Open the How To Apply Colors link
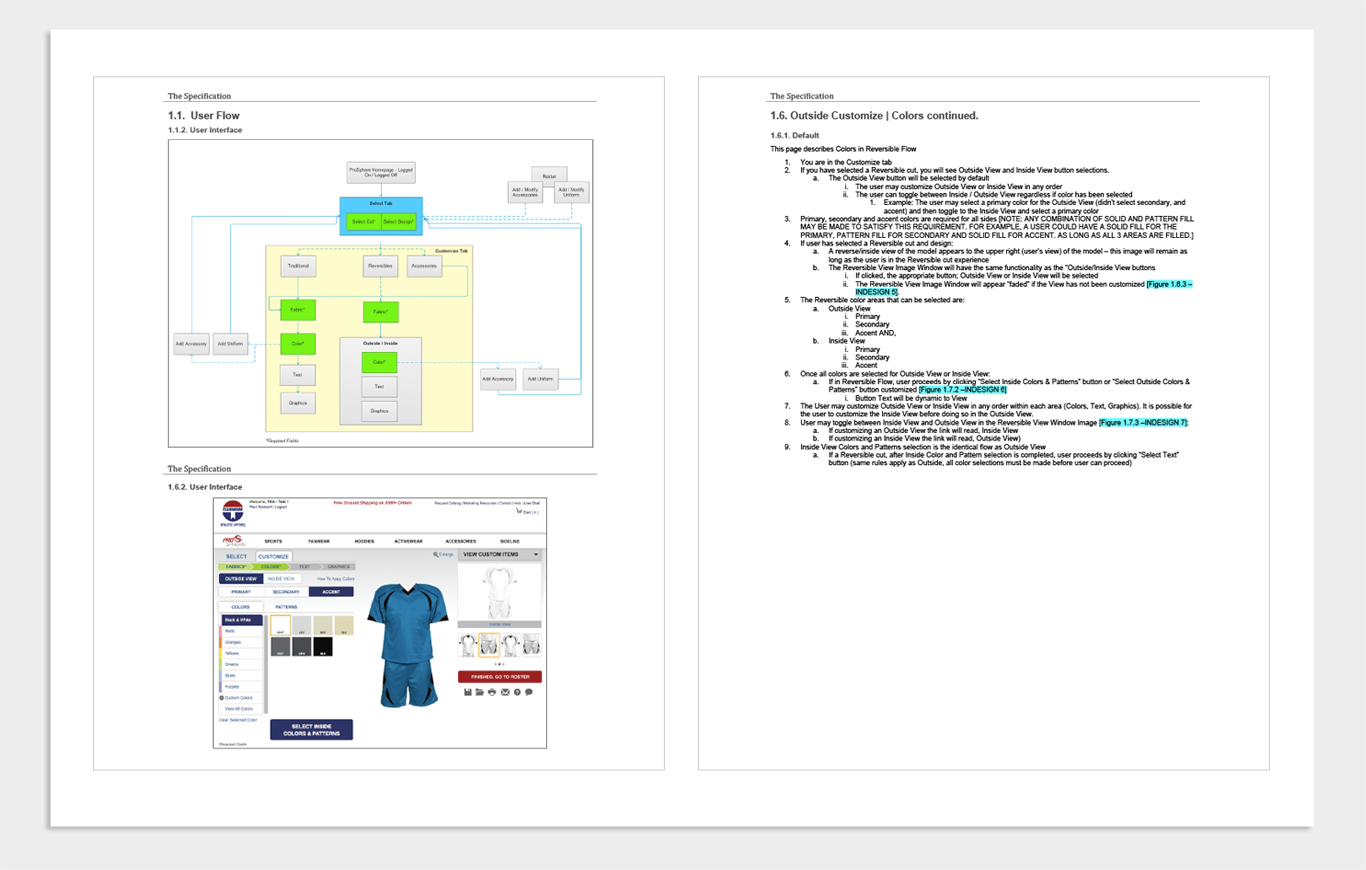 tap(336, 579)
